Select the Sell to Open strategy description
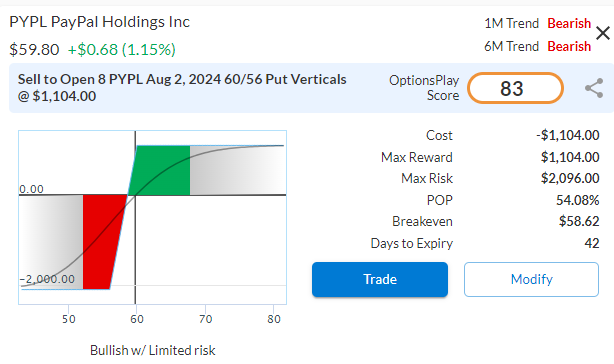614x364 pixels. coord(182,88)
